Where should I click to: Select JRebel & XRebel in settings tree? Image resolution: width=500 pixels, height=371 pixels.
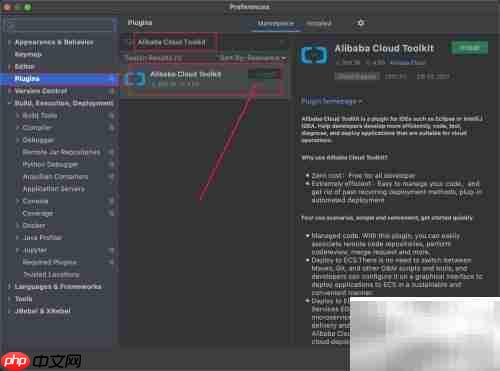[x=42, y=311]
